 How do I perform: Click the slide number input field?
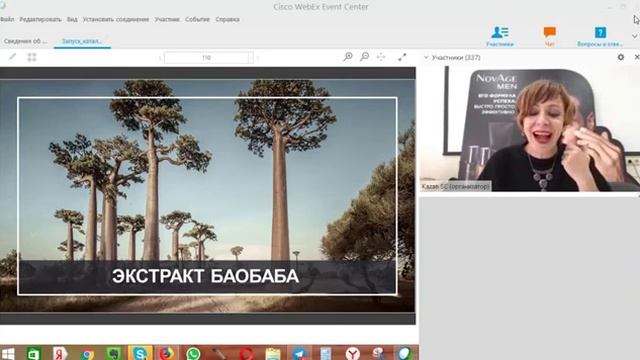click(x=207, y=58)
